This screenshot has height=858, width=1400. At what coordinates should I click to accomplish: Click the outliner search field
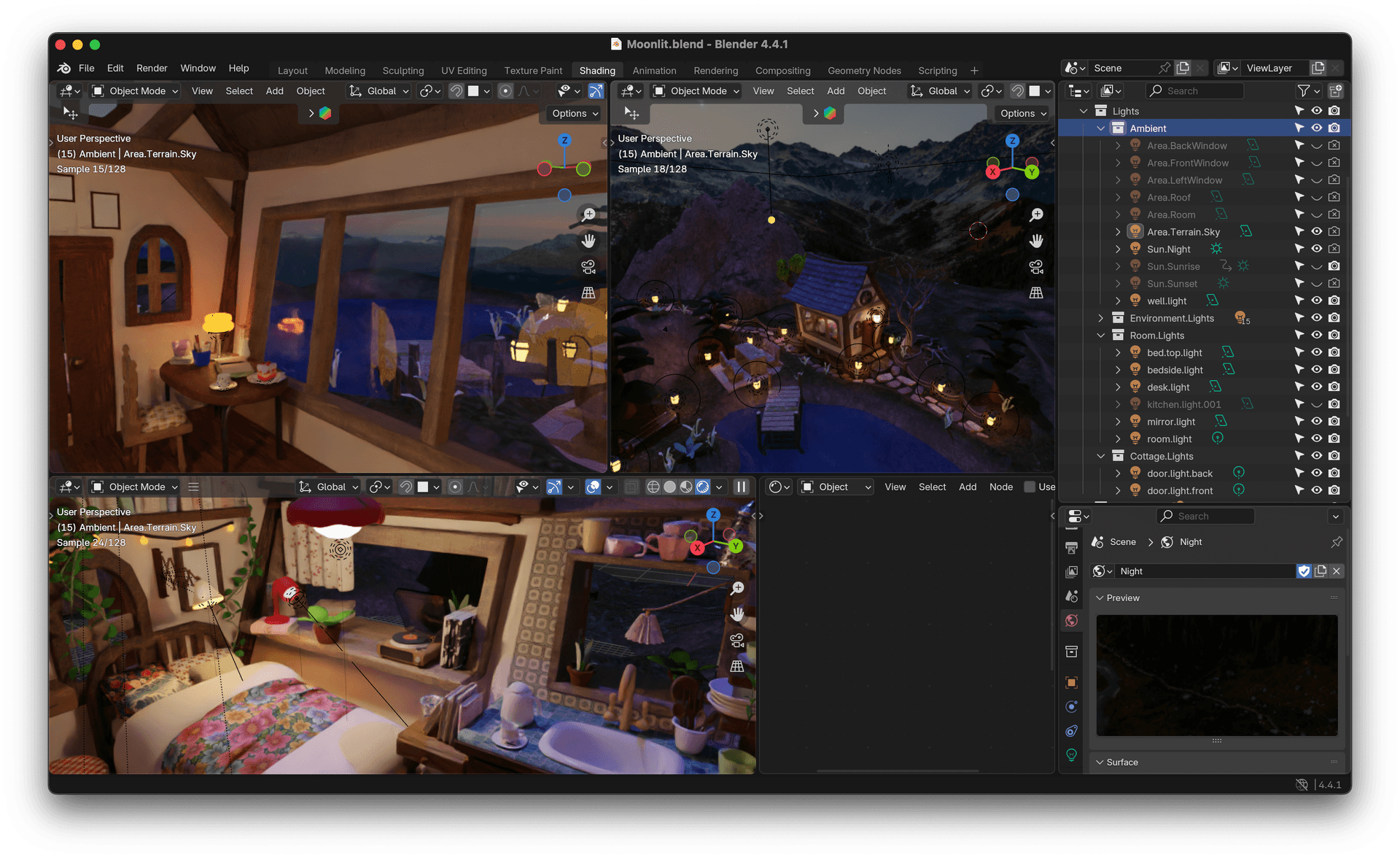pos(1194,91)
